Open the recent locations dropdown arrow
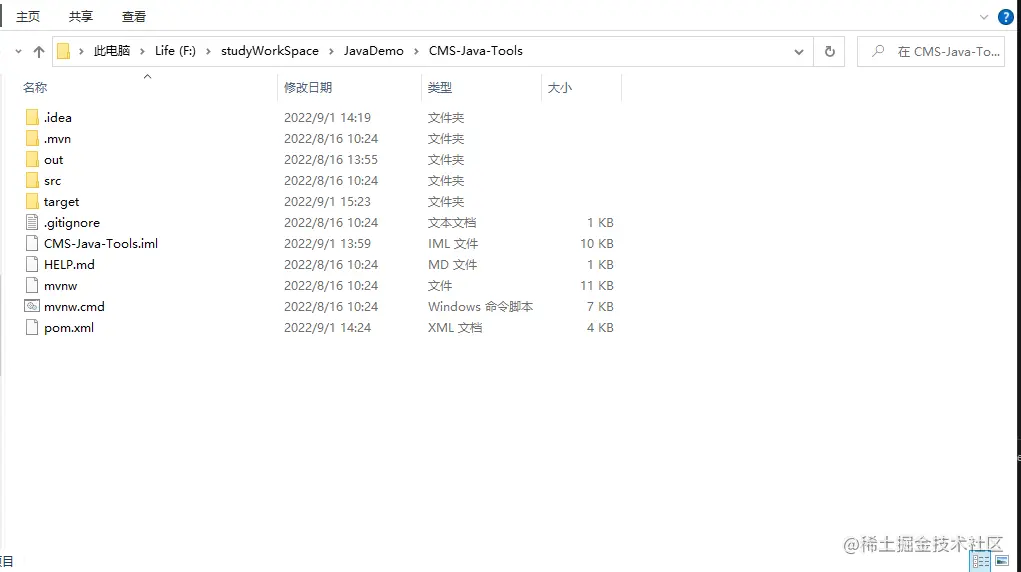The width and height of the screenshot is (1021, 572). [x=18, y=51]
